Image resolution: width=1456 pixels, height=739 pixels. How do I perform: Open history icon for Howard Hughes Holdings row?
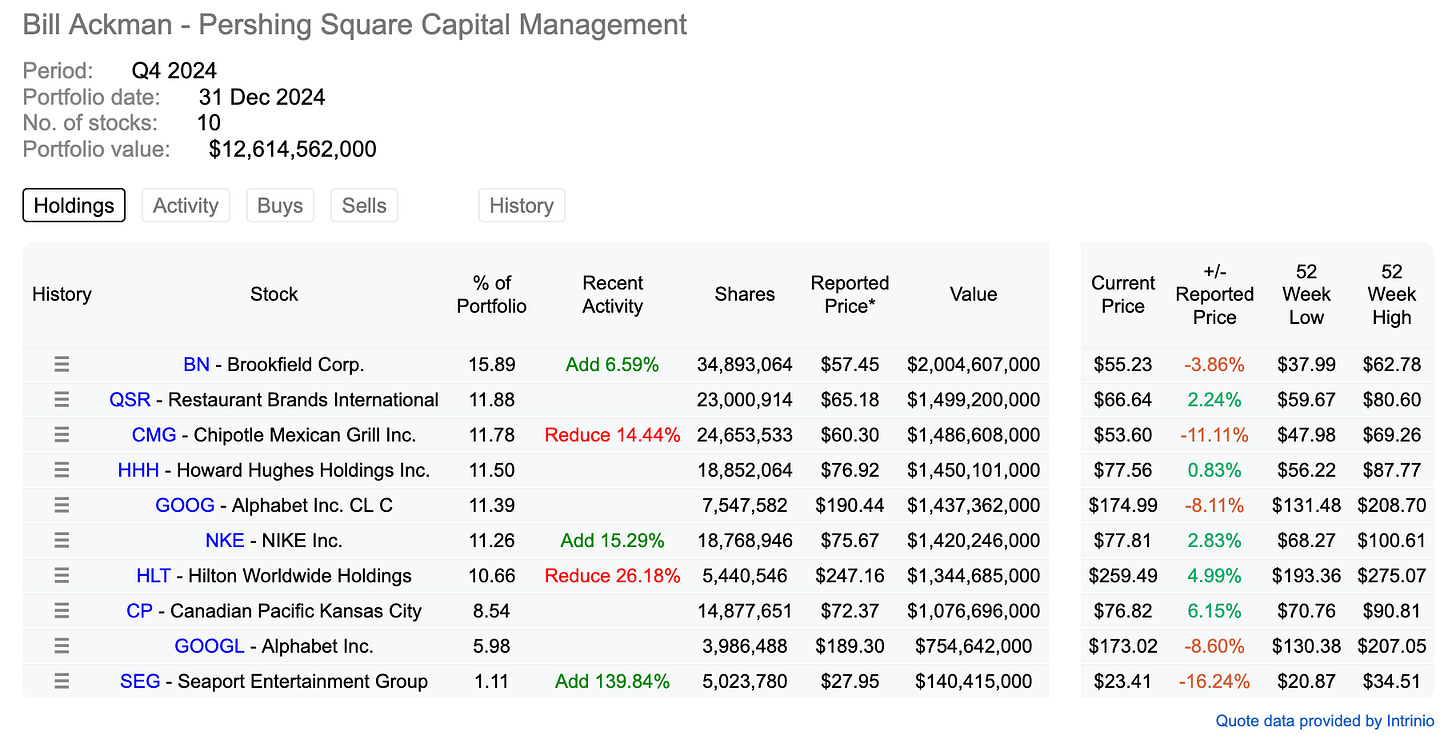[x=61, y=470]
